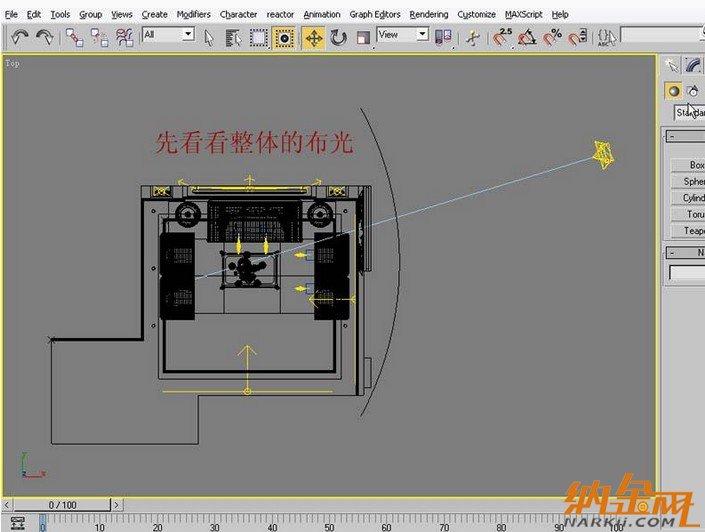Click the Teapot primitive button
Viewport: 705px width, 532px height.
690,230
